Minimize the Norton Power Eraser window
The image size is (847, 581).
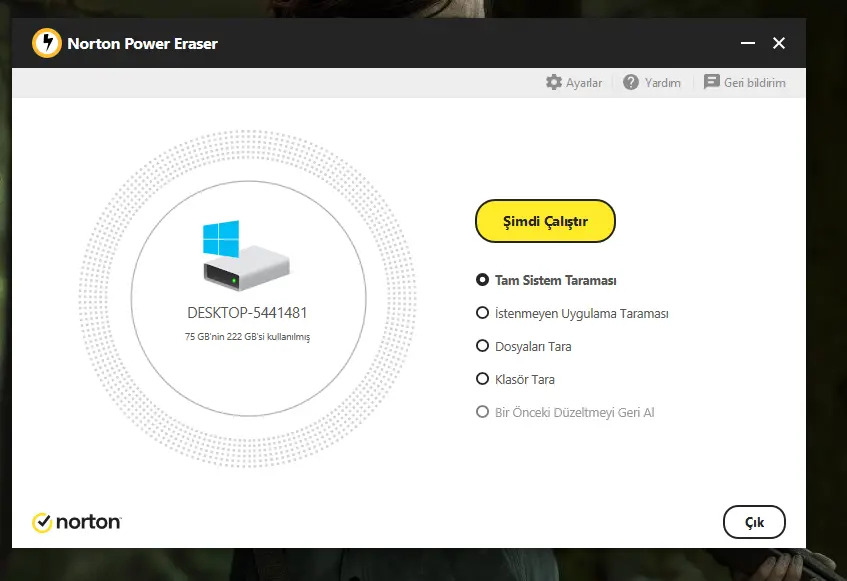(x=748, y=43)
